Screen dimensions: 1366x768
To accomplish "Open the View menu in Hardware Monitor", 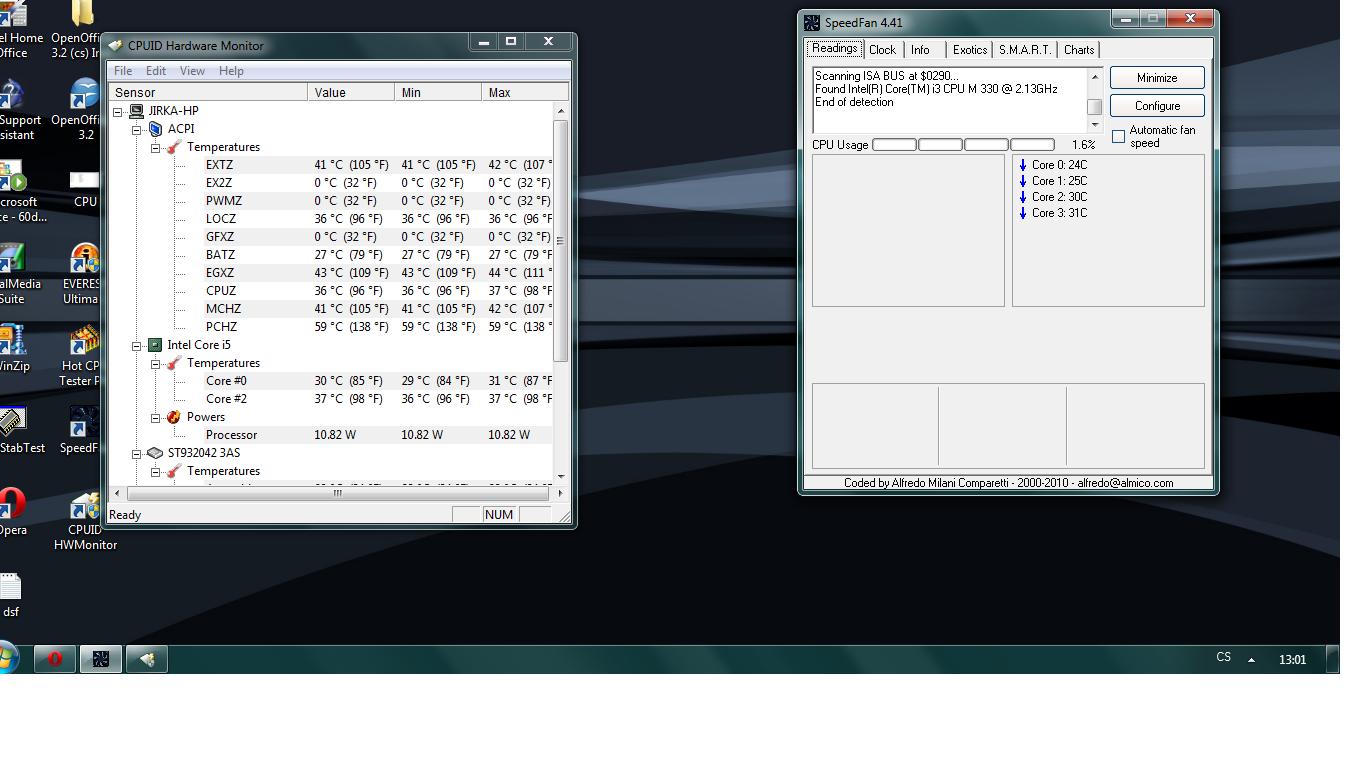I will coord(192,71).
